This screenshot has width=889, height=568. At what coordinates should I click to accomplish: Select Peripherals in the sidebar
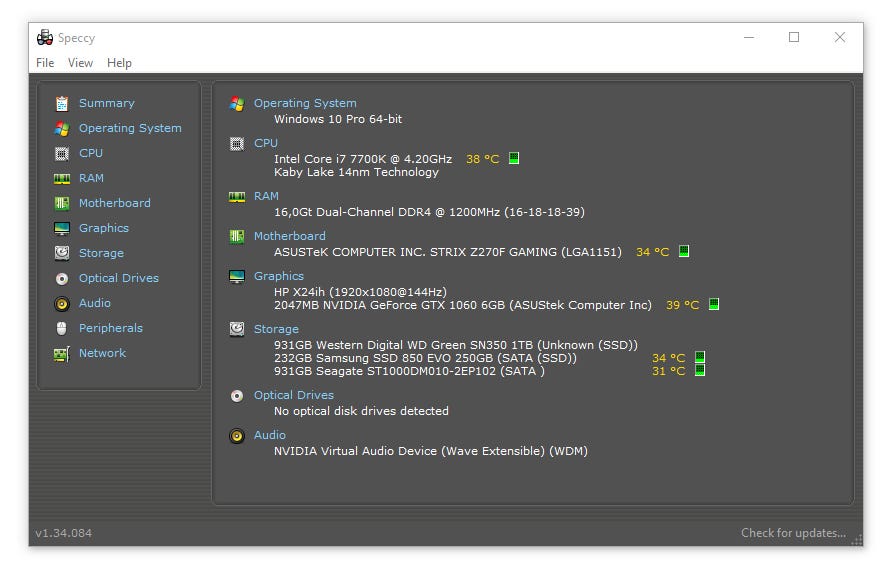[111, 328]
